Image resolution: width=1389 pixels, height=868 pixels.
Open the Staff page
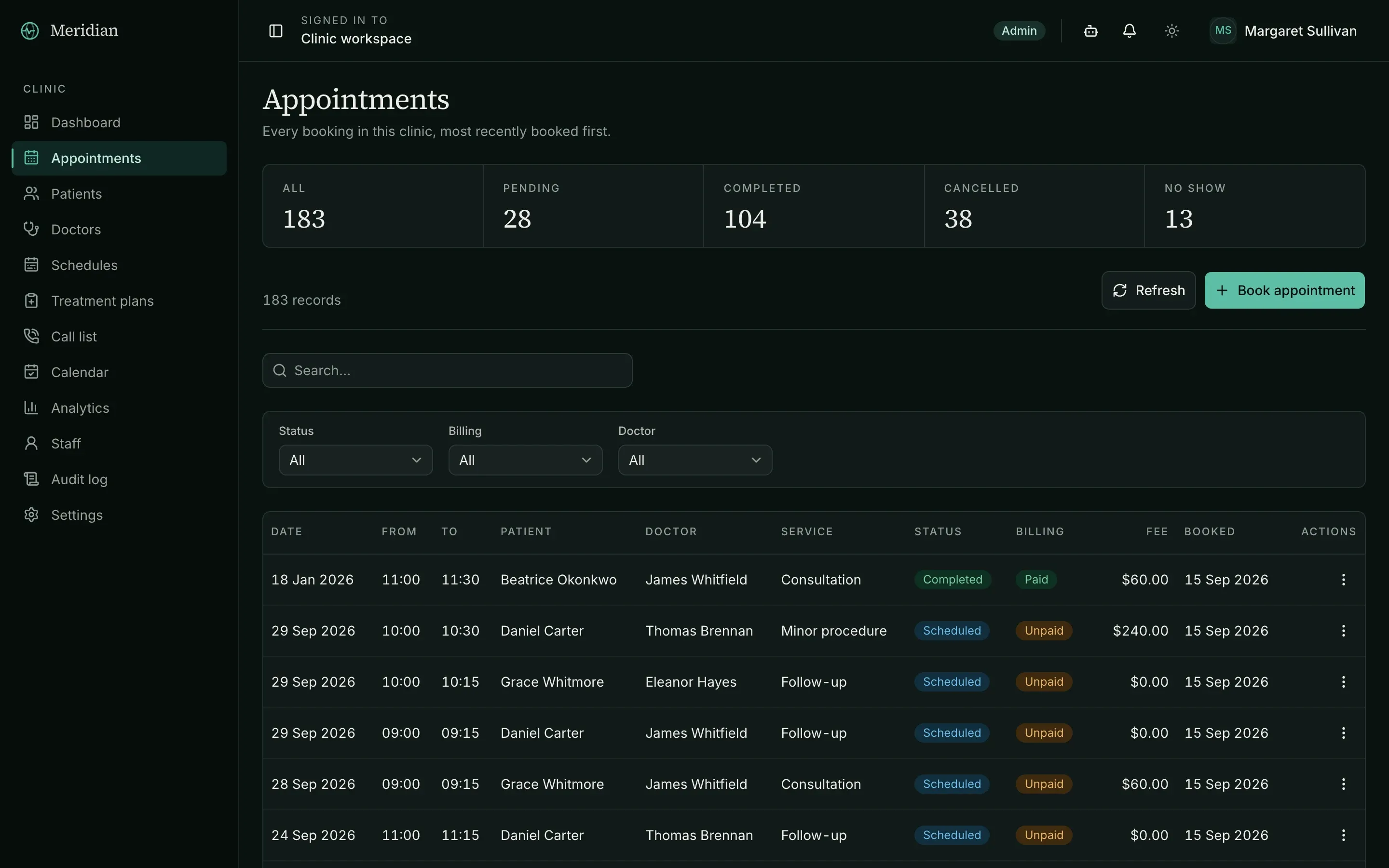[119, 443]
